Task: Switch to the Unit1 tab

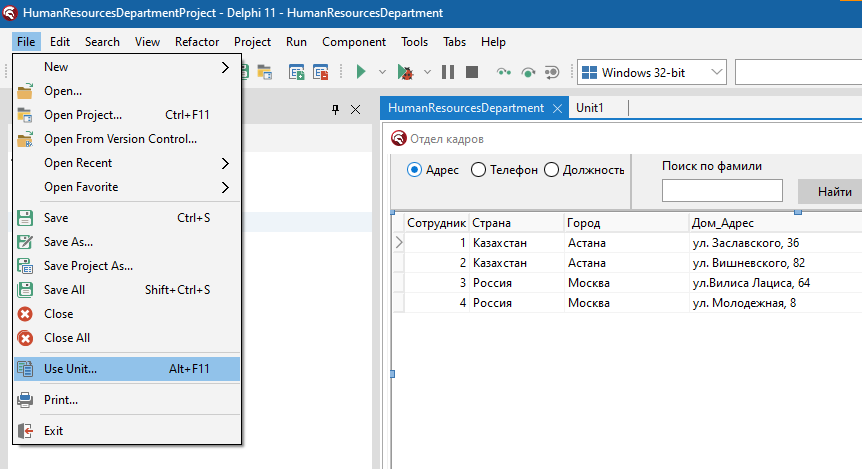Action: (590, 108)
